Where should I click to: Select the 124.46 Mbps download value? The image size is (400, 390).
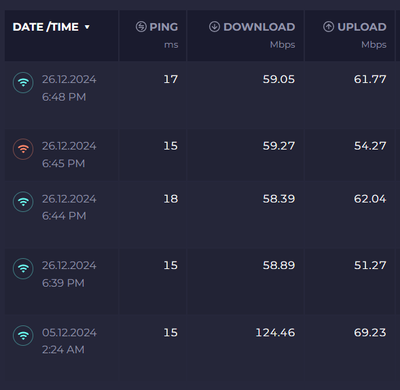pyautogui.click(x=275, y=333)
